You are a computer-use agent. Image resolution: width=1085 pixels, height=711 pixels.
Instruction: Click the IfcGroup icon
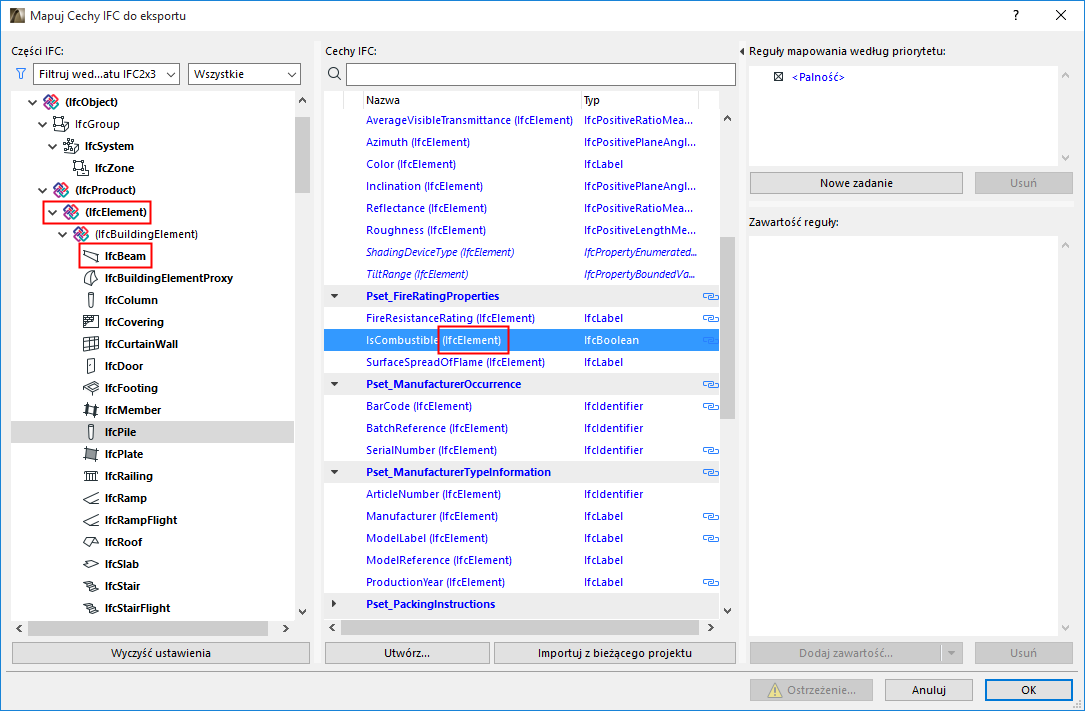coord(61,124)
